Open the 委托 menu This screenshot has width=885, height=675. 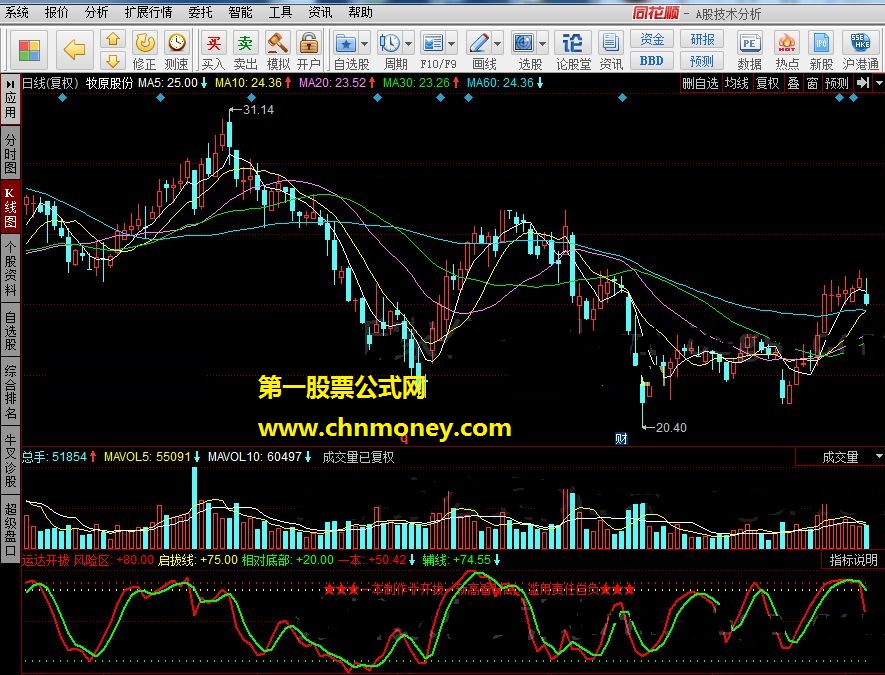pyautogui.click(x=200, y=12)
